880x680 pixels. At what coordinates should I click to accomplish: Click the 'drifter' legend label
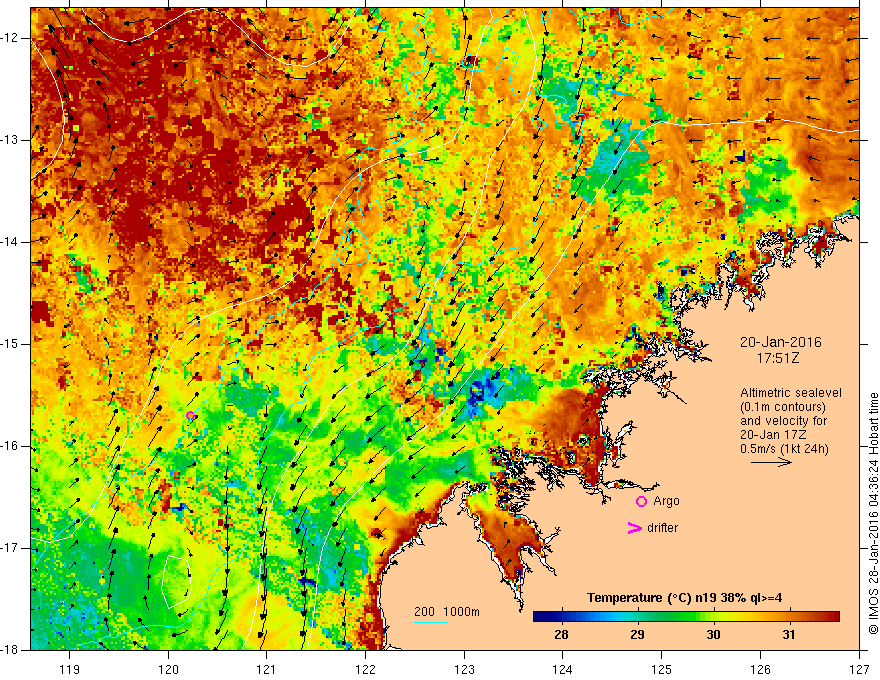tap(662, 528)
